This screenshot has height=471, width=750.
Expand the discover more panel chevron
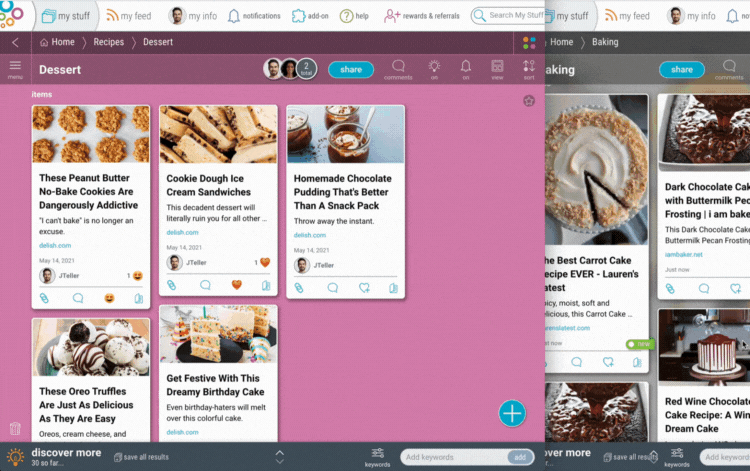click(x=279, y=456)
